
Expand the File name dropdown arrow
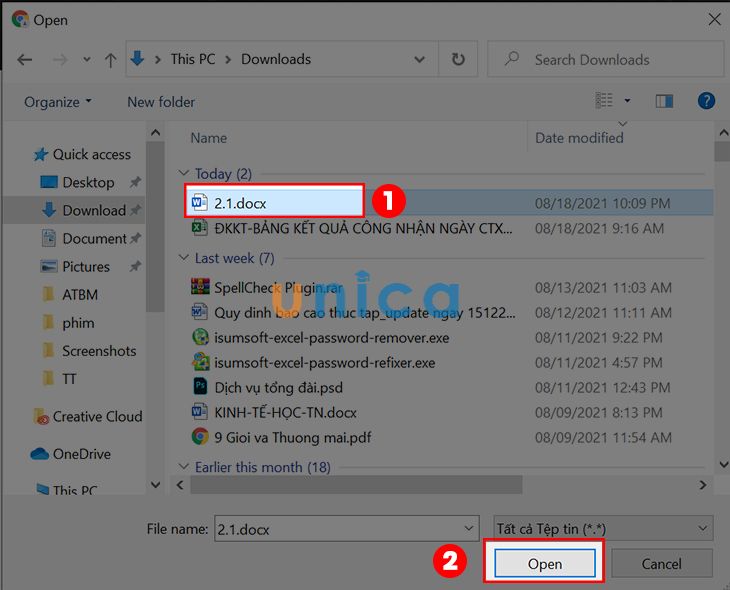pyautogui.click(x=468, y=529)
